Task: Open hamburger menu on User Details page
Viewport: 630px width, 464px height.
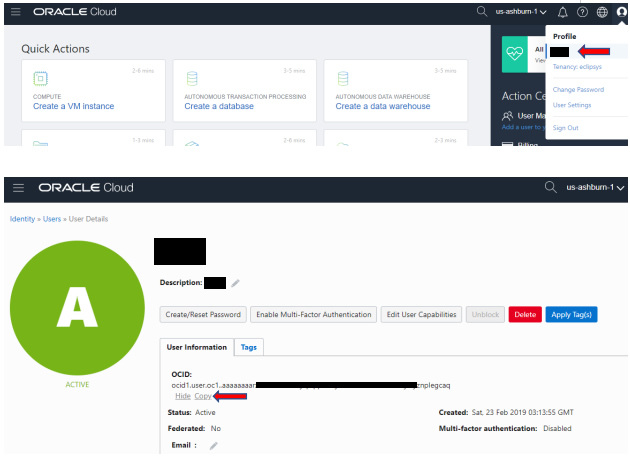Action: pos(18,187)
